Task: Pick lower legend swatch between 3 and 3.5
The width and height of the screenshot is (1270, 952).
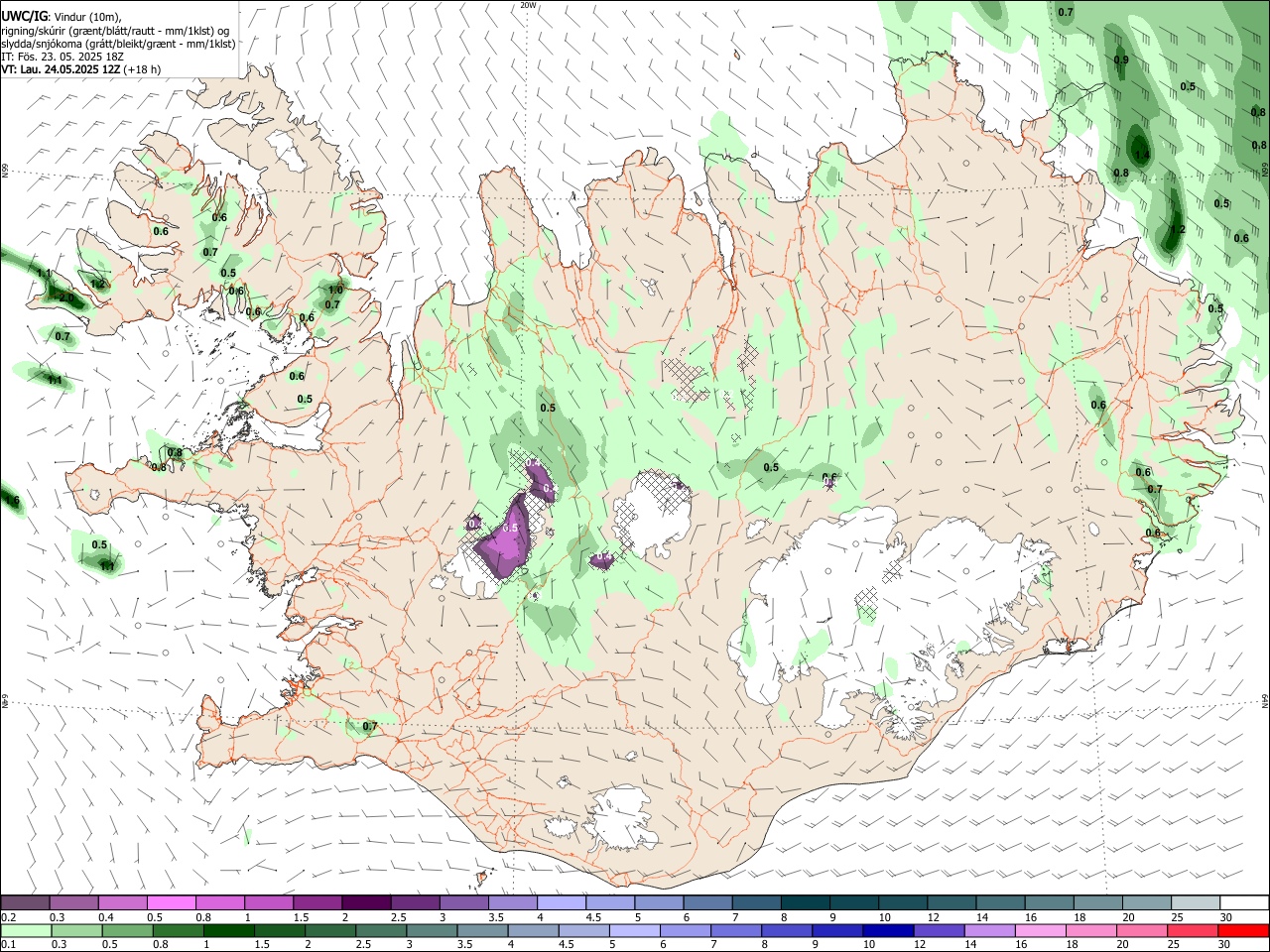Action: pyautogui.click(x=431, y=930)
